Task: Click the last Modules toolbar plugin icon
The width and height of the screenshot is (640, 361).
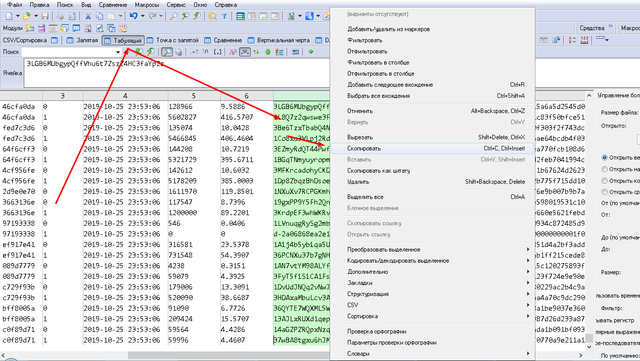Action: pyautogui.click(x=122, y=28)
